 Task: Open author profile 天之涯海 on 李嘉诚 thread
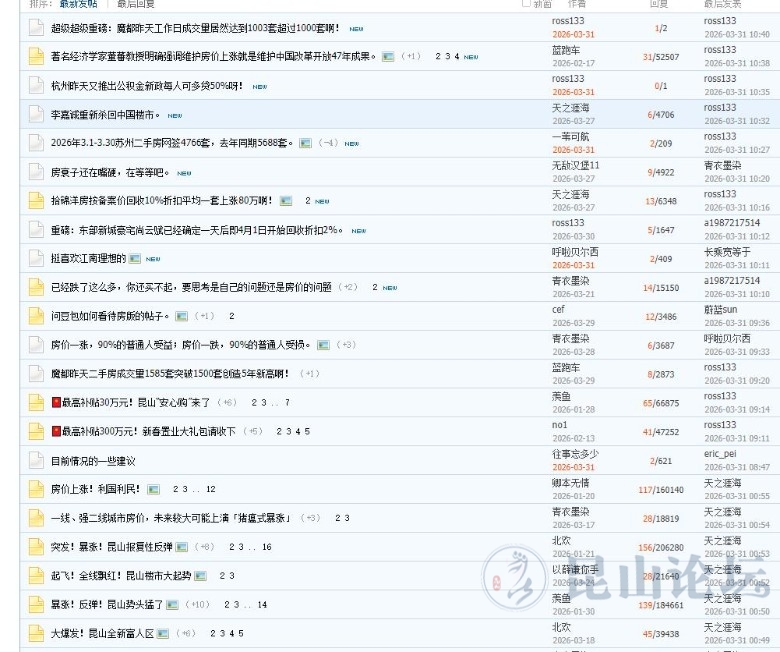(x=570, y=107)
